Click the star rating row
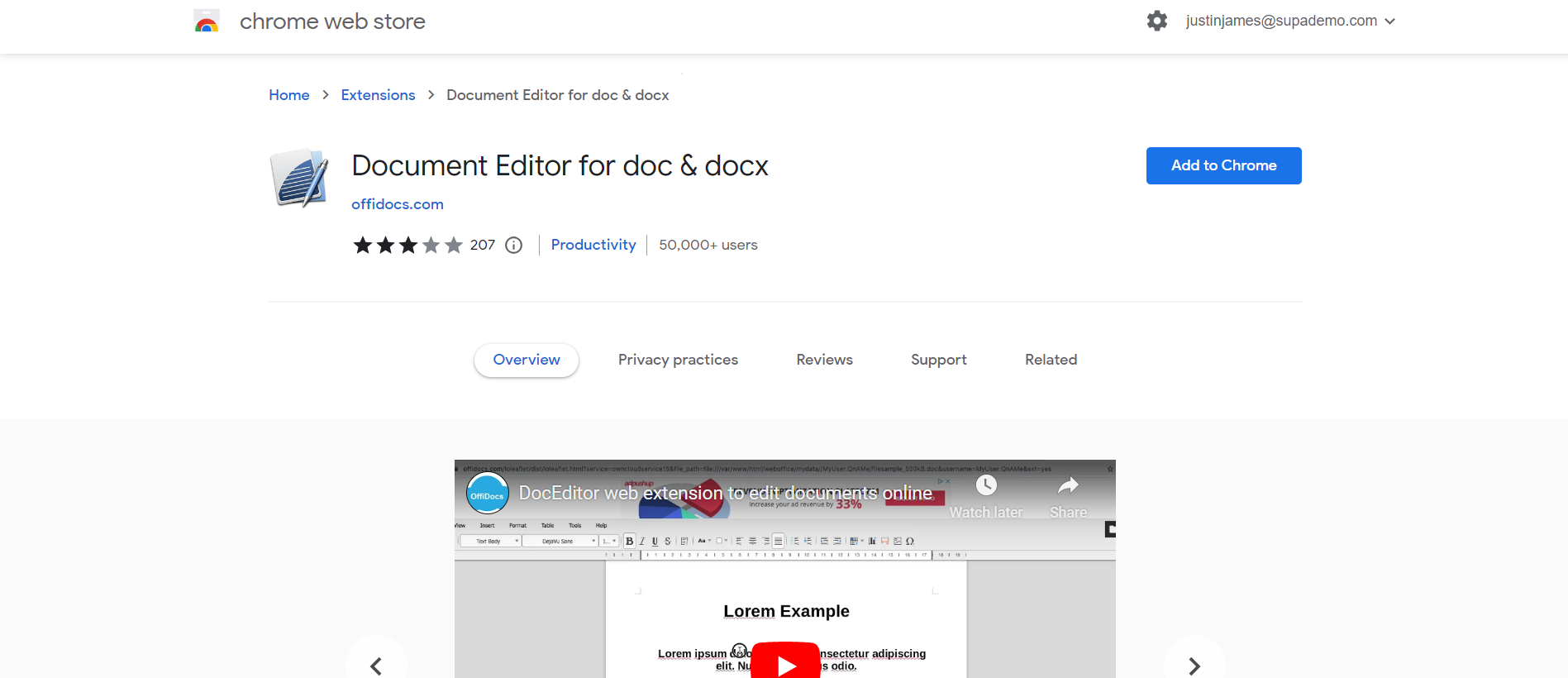Screen dimensions: 1568x678 pyautogui.click(x=407, y=245)
